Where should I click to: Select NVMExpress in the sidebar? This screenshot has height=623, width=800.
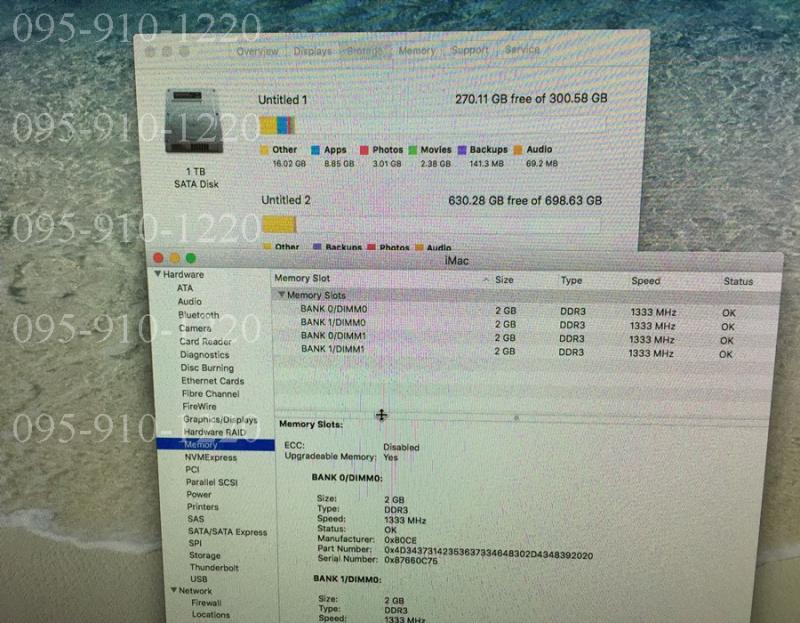(211, 458)
